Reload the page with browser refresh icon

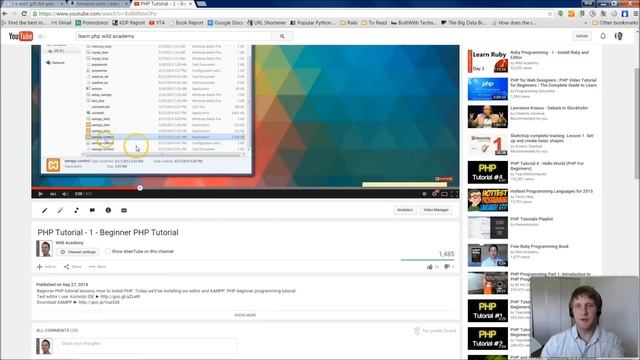pos(24,13)
